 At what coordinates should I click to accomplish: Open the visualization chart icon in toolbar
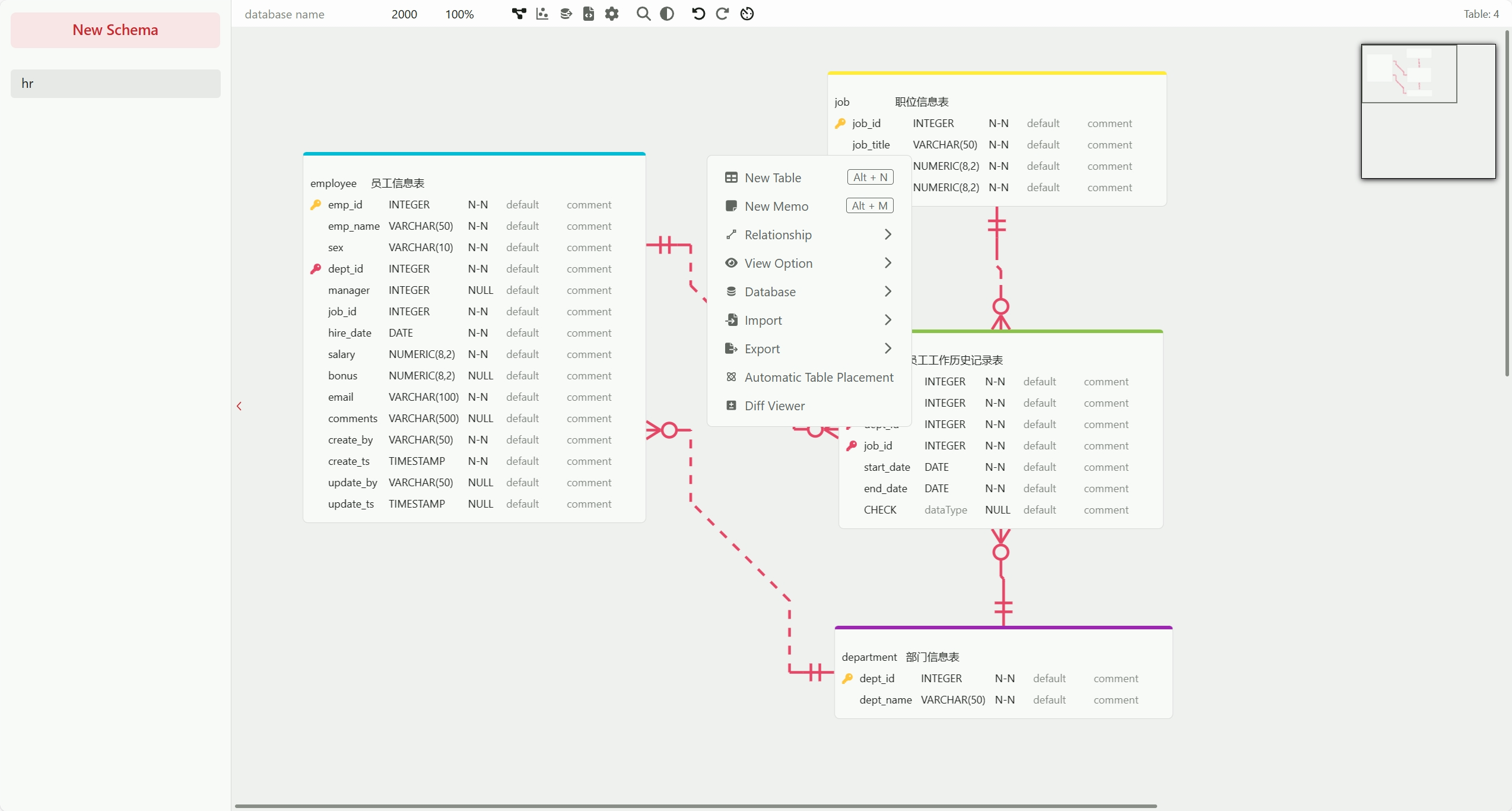click(542, 14)
